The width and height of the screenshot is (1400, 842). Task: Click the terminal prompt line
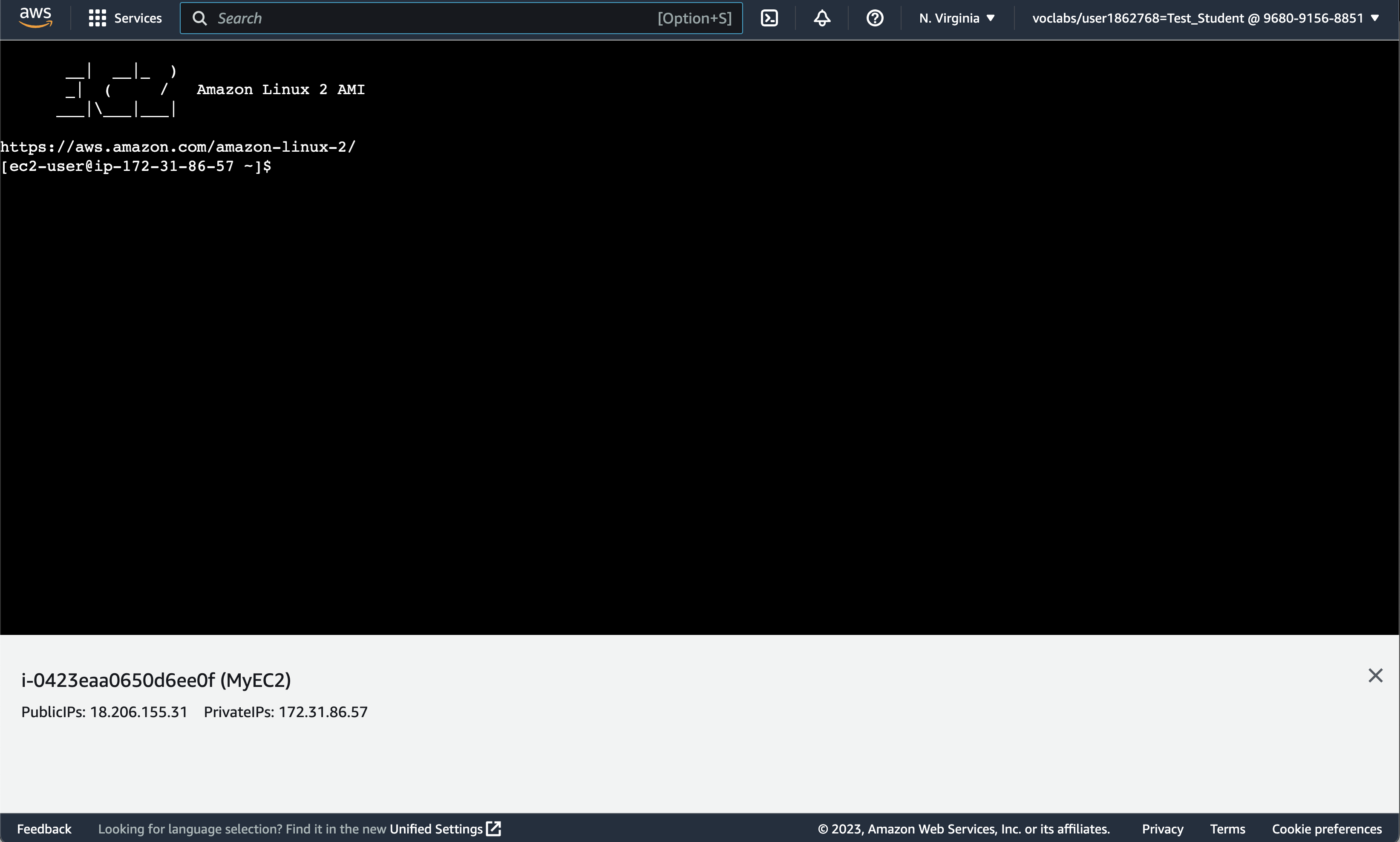pos(136,166)
